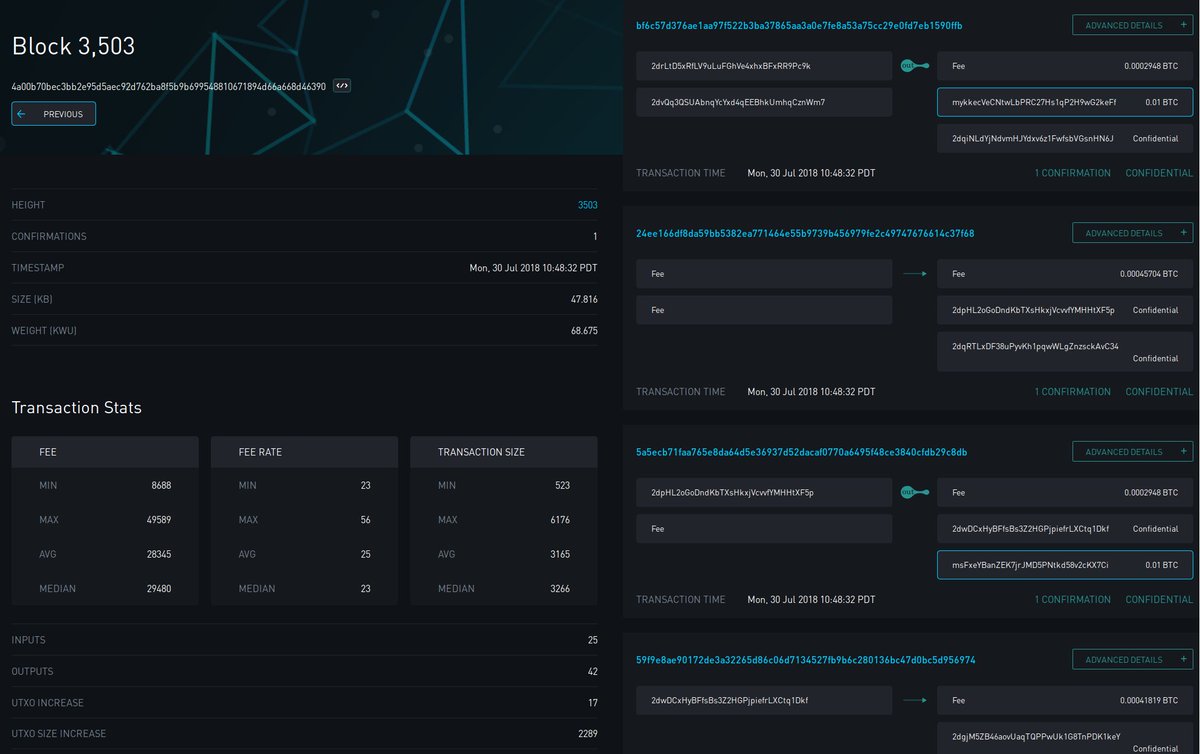This screenshot has width=1200, height=754.
Task: Select the highlighted 0.01 BTC output mykkecVeCNtwL
Action: [x=1064, y=102]
